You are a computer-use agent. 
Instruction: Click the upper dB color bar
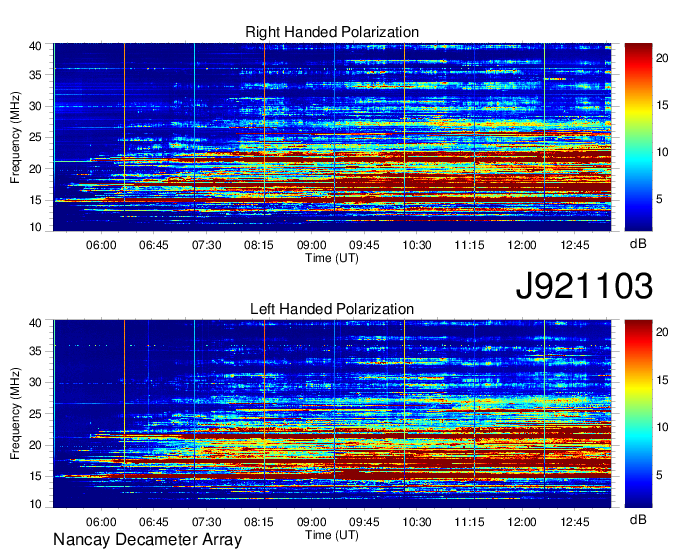pos(638,137)
